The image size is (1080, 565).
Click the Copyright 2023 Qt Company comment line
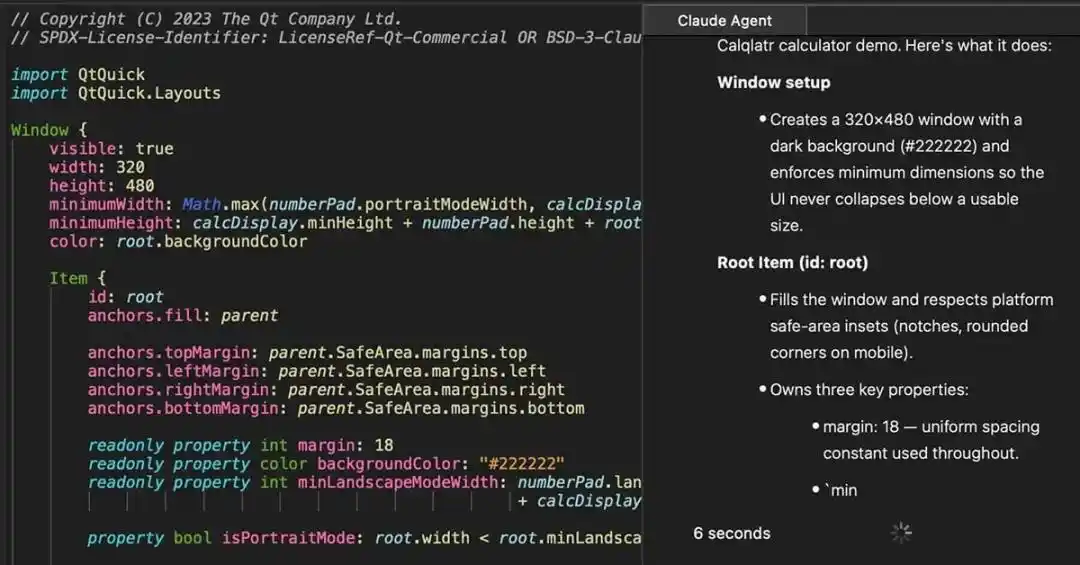click(206, 19)
